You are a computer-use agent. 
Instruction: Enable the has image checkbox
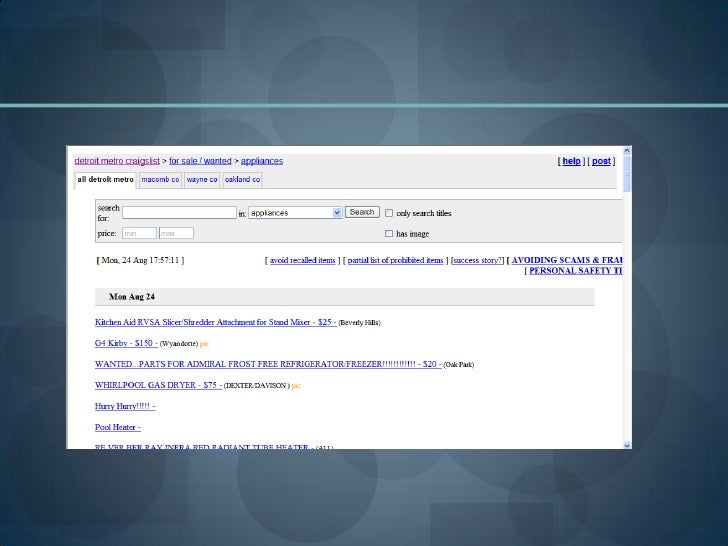pos(389,234)
